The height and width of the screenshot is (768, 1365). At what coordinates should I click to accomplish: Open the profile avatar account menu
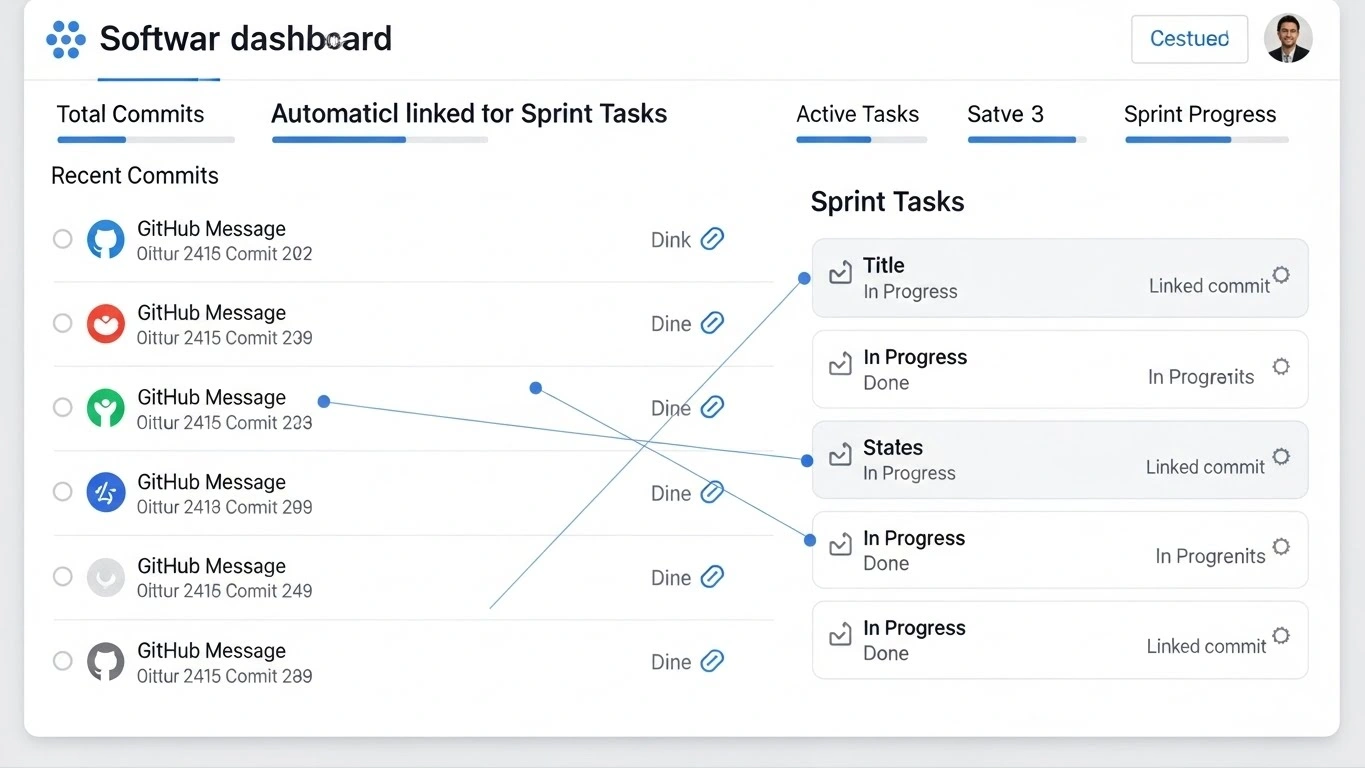(x=1288, y=38)
